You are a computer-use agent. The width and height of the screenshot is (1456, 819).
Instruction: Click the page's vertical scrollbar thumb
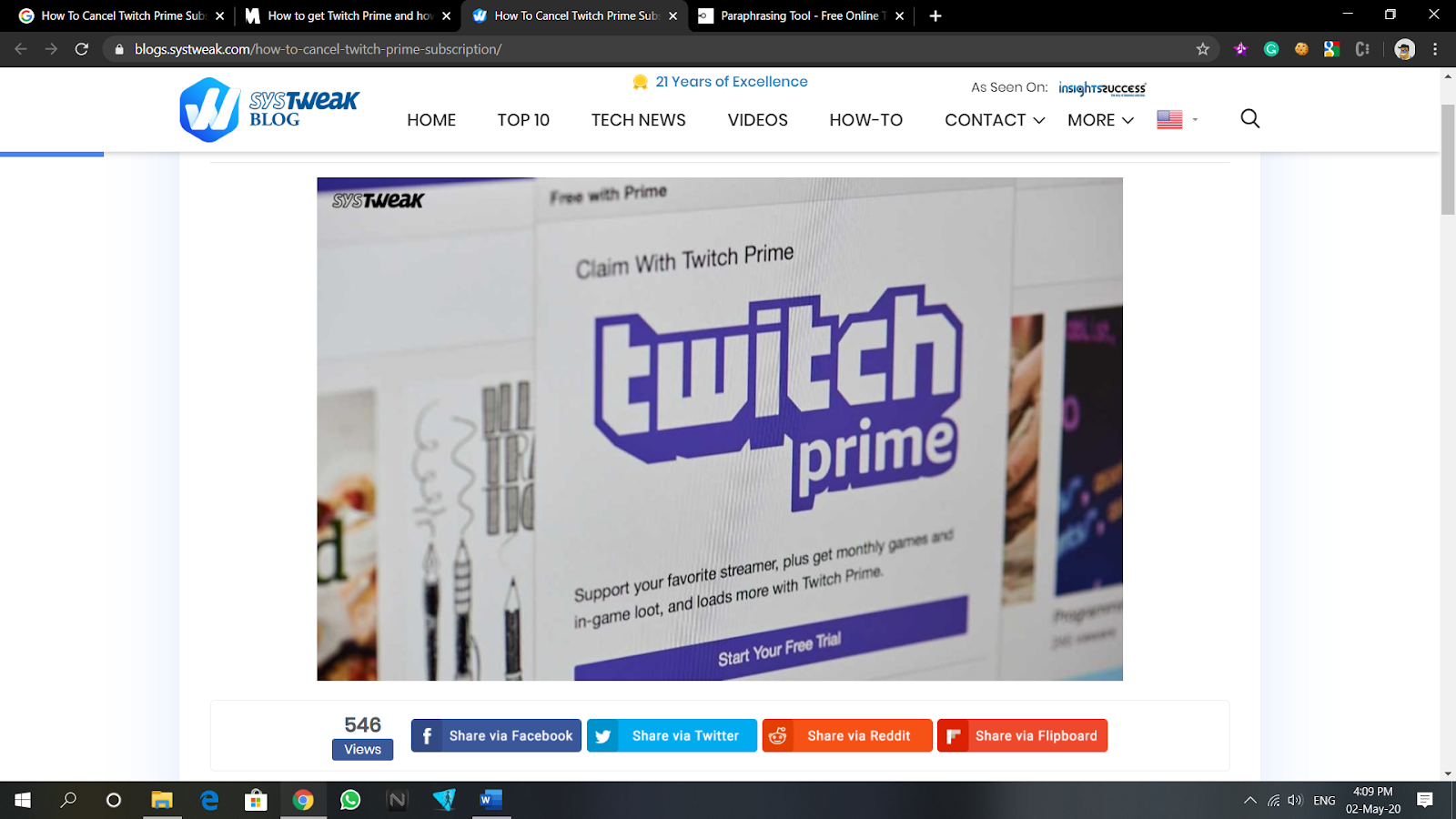[x=1448, y=159]
